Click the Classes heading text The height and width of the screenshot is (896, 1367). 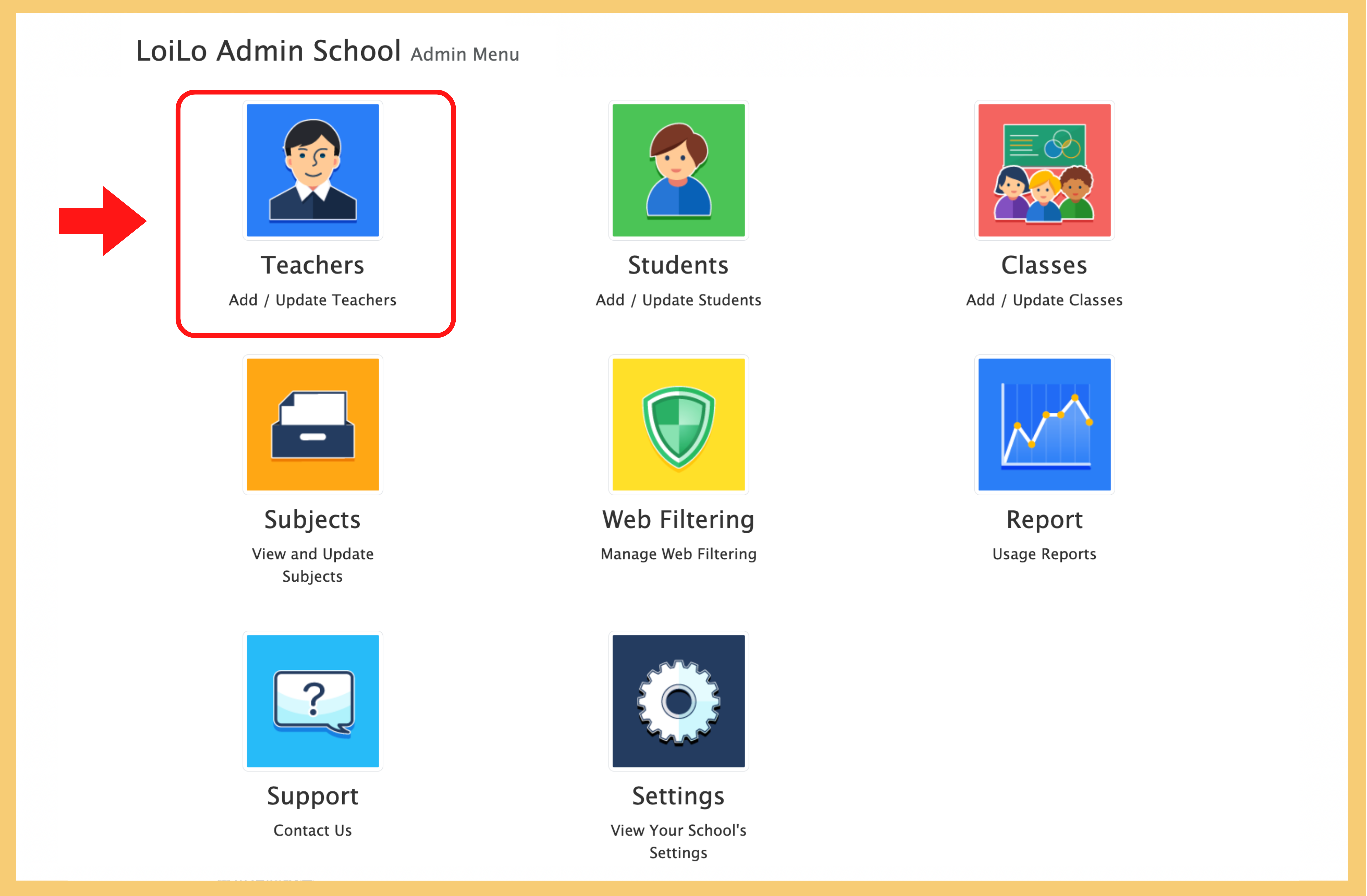click(x=1044, y=265)
